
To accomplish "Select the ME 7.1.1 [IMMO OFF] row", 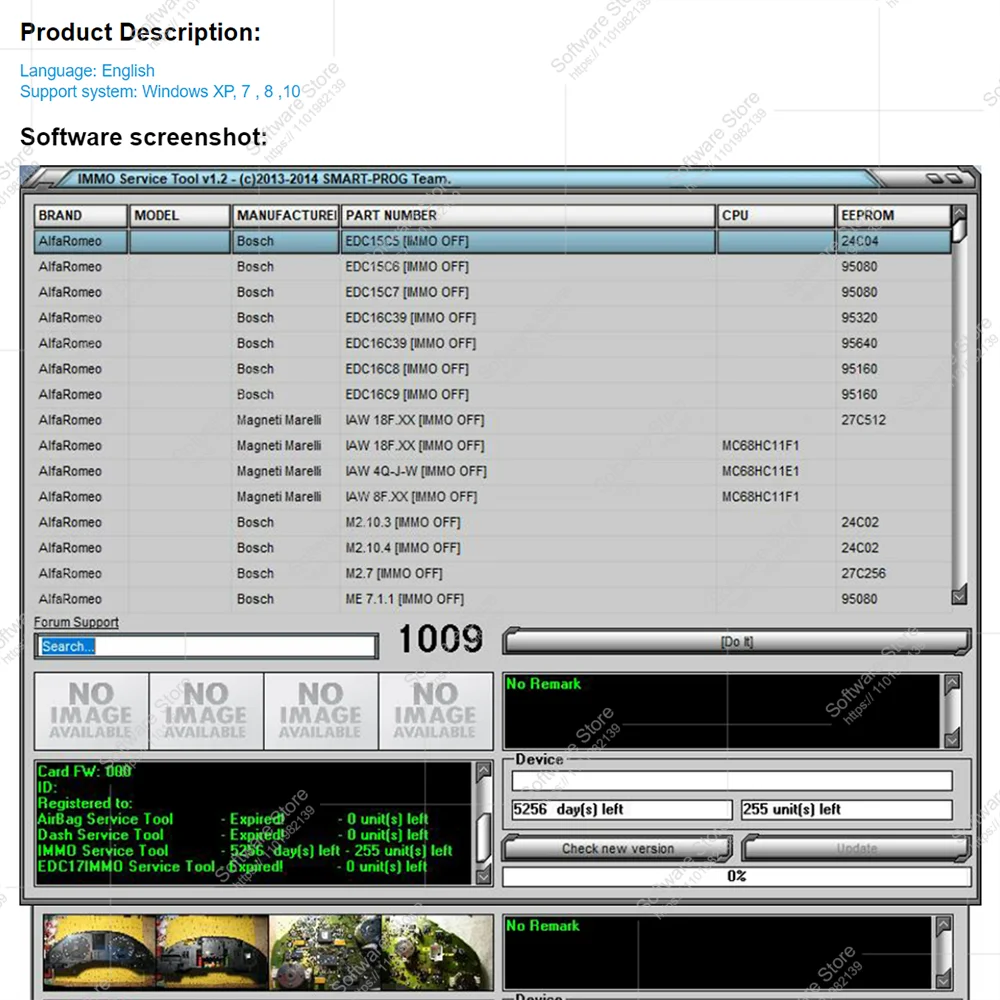I will (x=492, y=599).
